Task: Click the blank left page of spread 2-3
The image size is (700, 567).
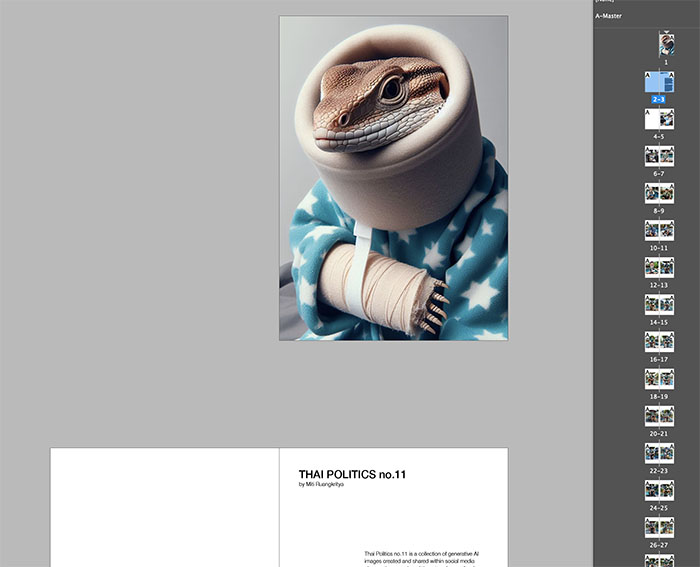Action: [x=165, y=508]
